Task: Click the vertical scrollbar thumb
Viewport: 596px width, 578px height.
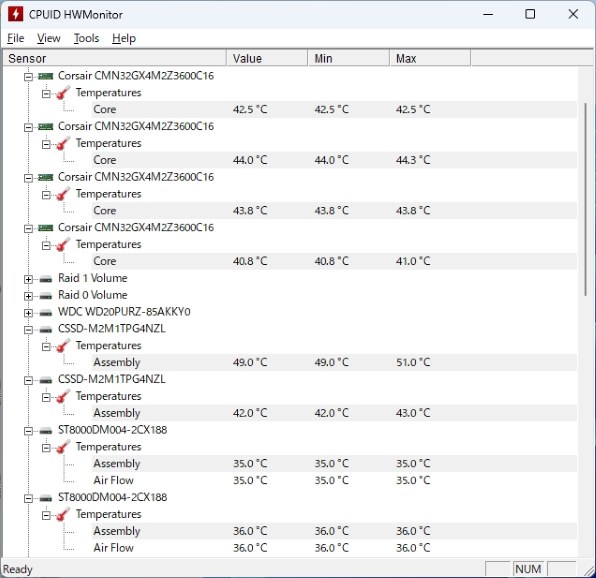Action: [x=586, y=199]
